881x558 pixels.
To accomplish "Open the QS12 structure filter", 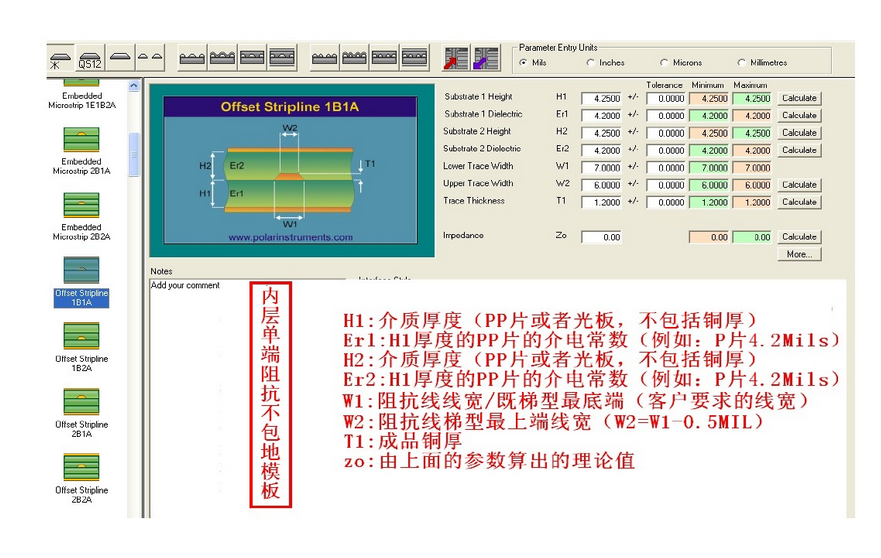I will 90,58.
